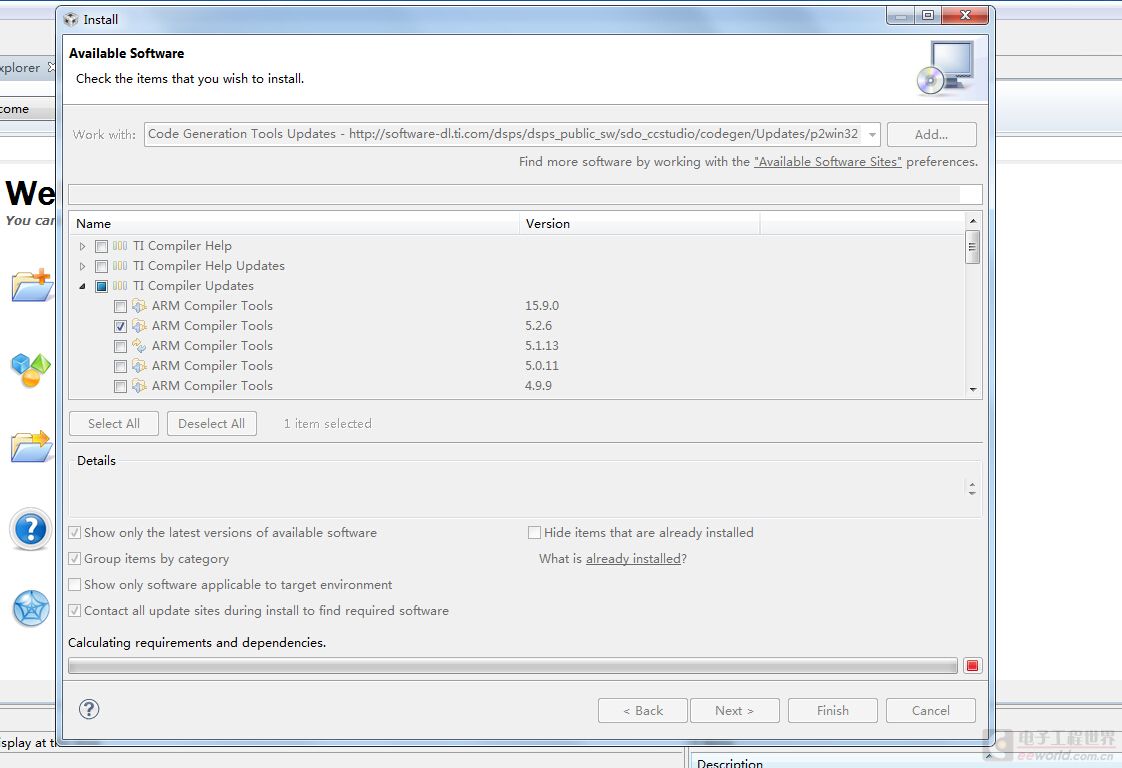Click the new project folder icon on the Welcome page
This screenshot has width=1122, height=768.
[x=32, y=285]
